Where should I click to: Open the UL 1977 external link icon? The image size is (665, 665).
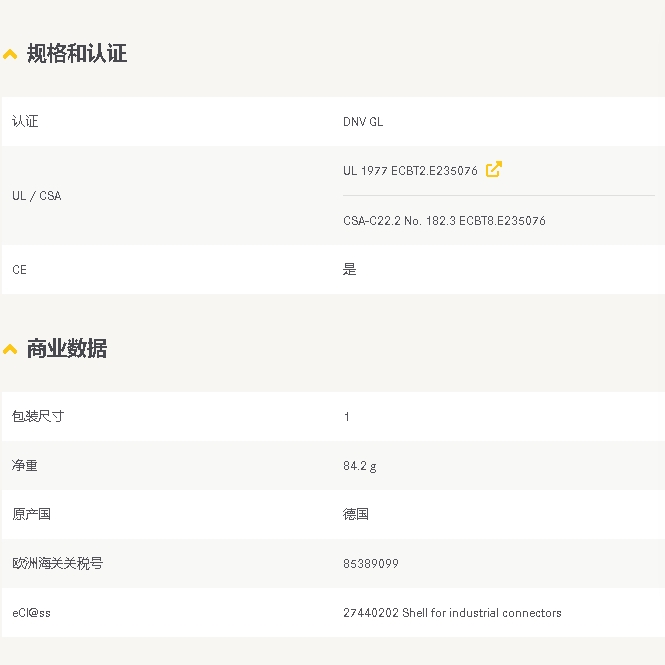point(494,169)
